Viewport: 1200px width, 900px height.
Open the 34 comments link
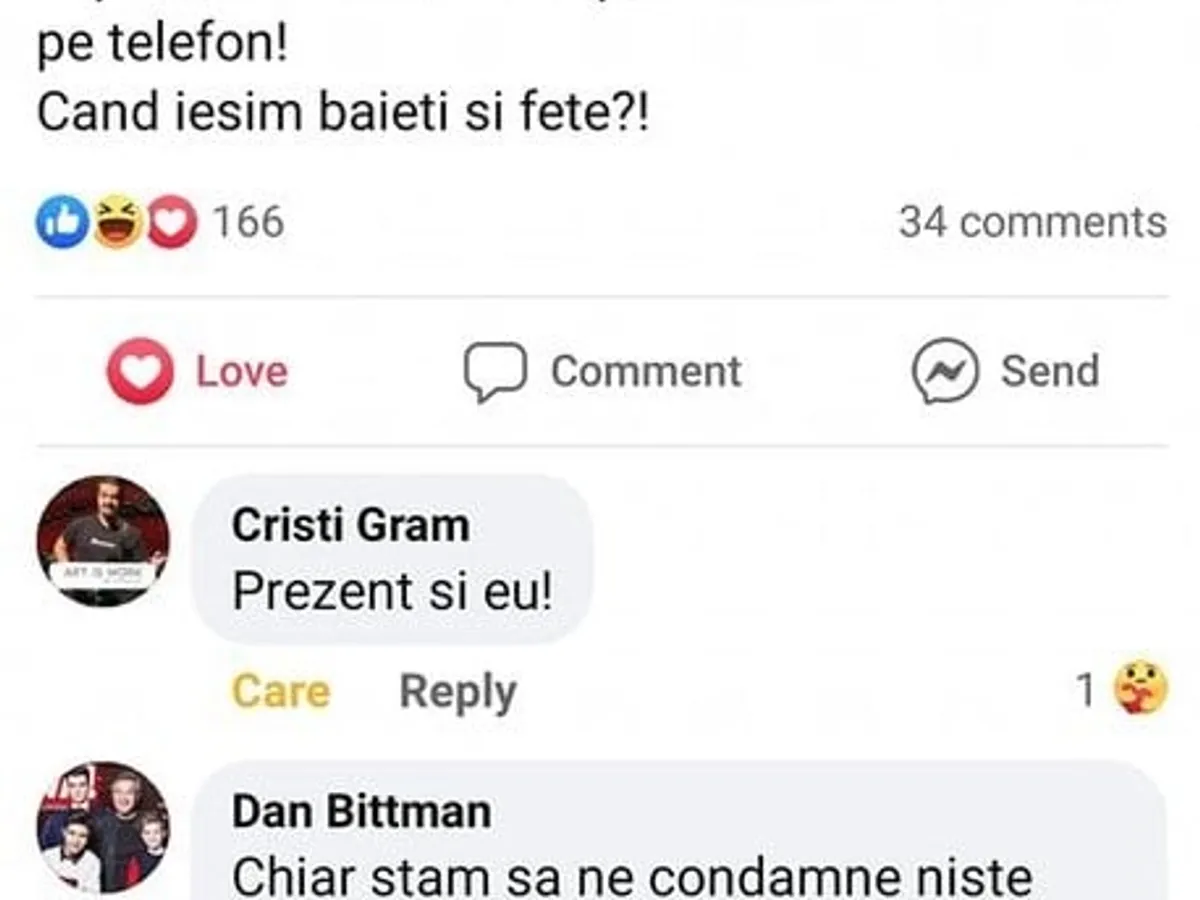[x=1032, y=221]
